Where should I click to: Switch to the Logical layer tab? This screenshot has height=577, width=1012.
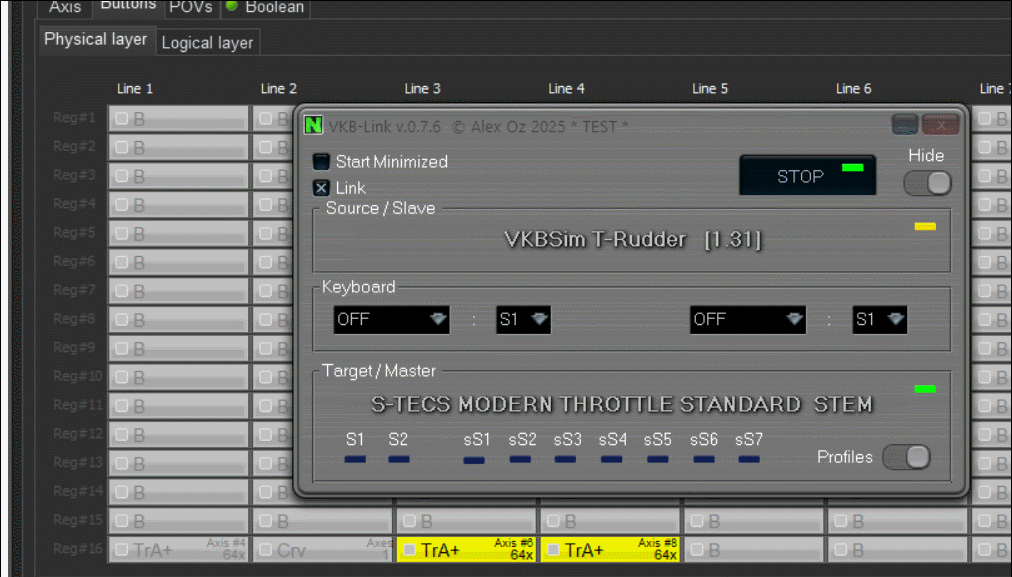coord(207,43)
